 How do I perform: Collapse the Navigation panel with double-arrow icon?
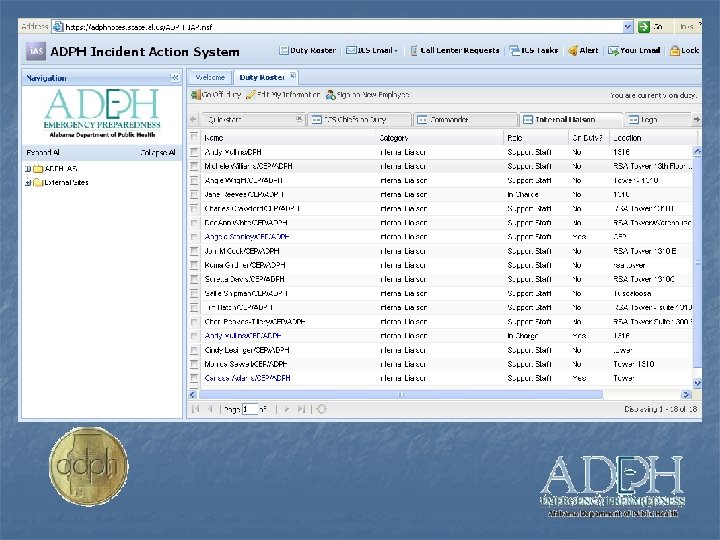click(x=175, y=78)
